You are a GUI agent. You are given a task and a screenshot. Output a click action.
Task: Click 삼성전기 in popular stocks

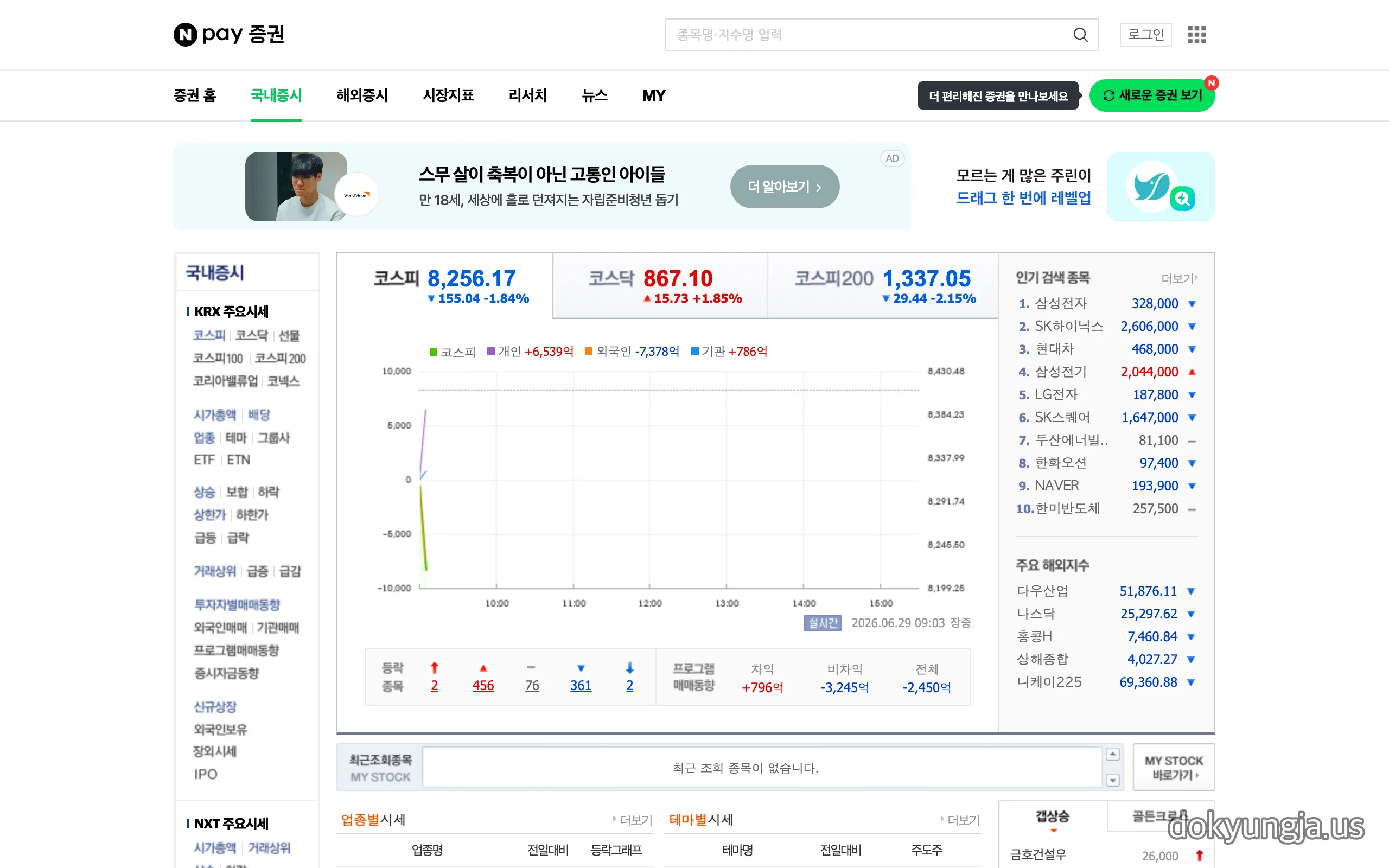click(x=1061, y=372)
